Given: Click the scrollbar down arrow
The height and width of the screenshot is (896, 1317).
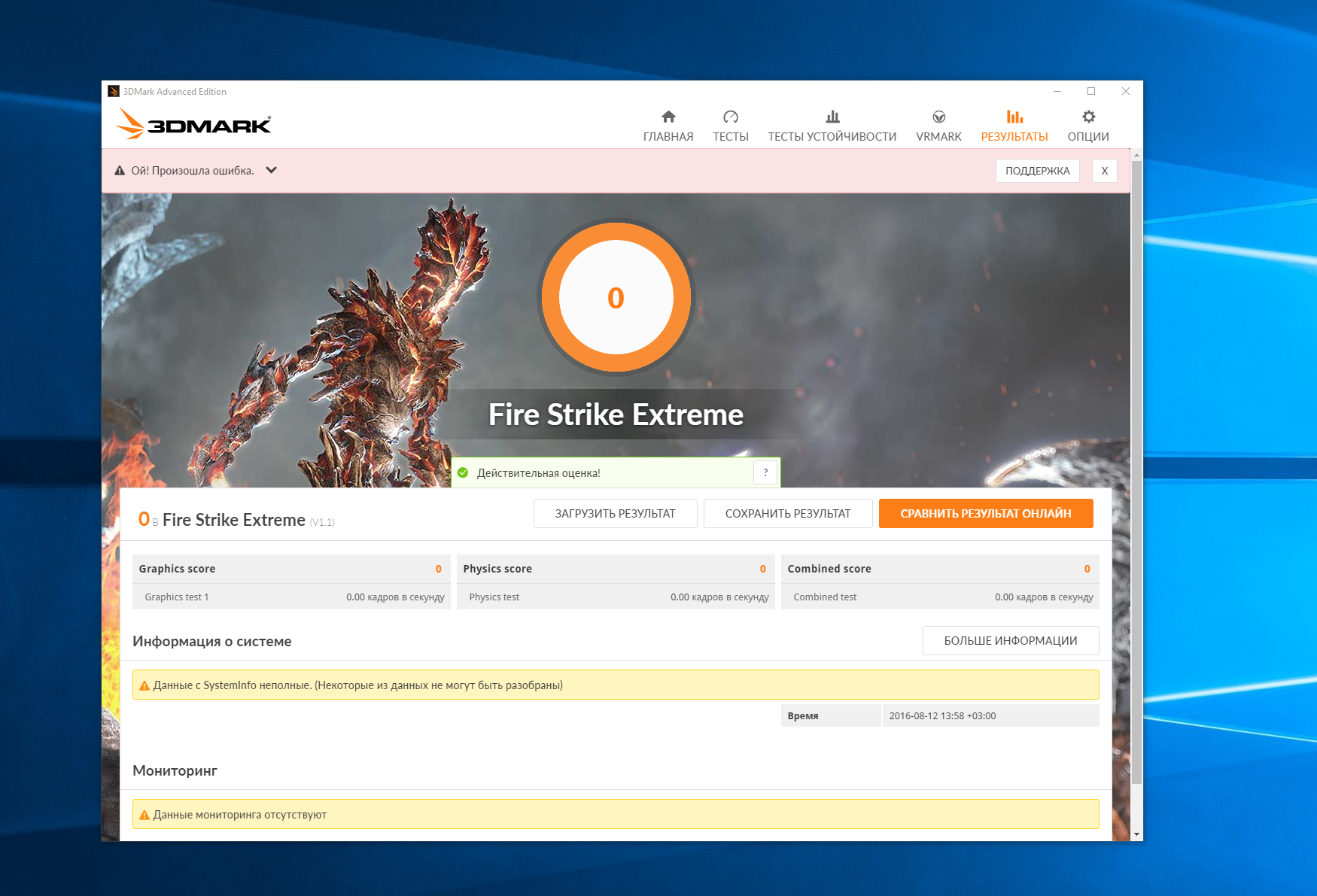Looking at the screenshot, I should click(x=1136, y=834).
